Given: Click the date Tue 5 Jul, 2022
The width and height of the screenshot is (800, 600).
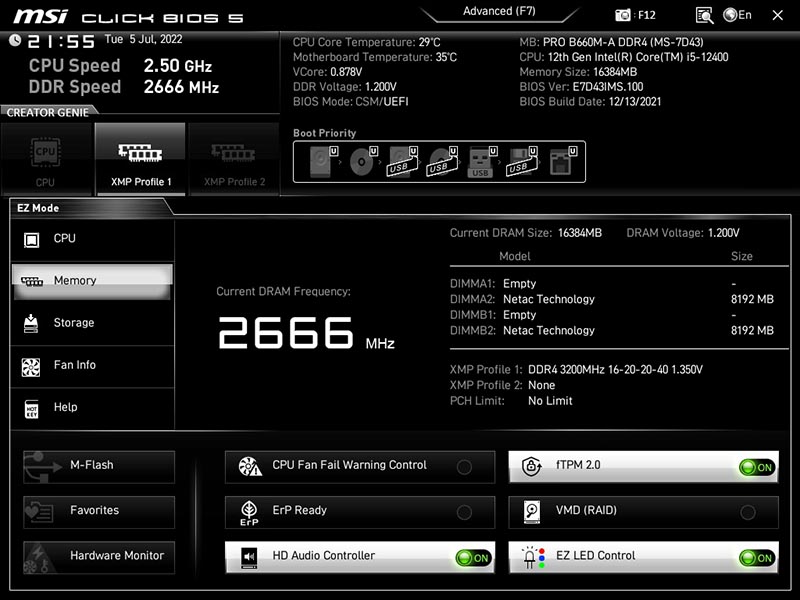Looking at the screenshot, I should click(143, 39).
